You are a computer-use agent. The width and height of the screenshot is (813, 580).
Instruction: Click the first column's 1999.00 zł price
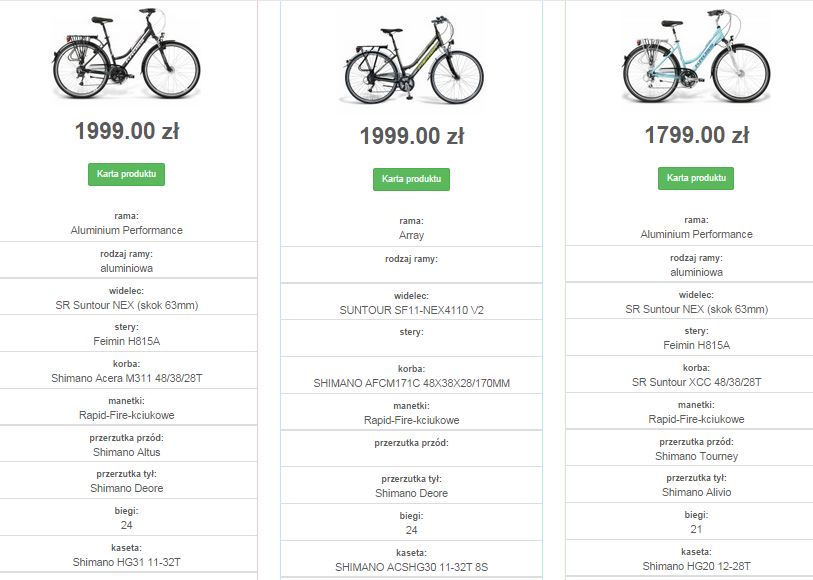pyautogui.click(x=127, y=131)
